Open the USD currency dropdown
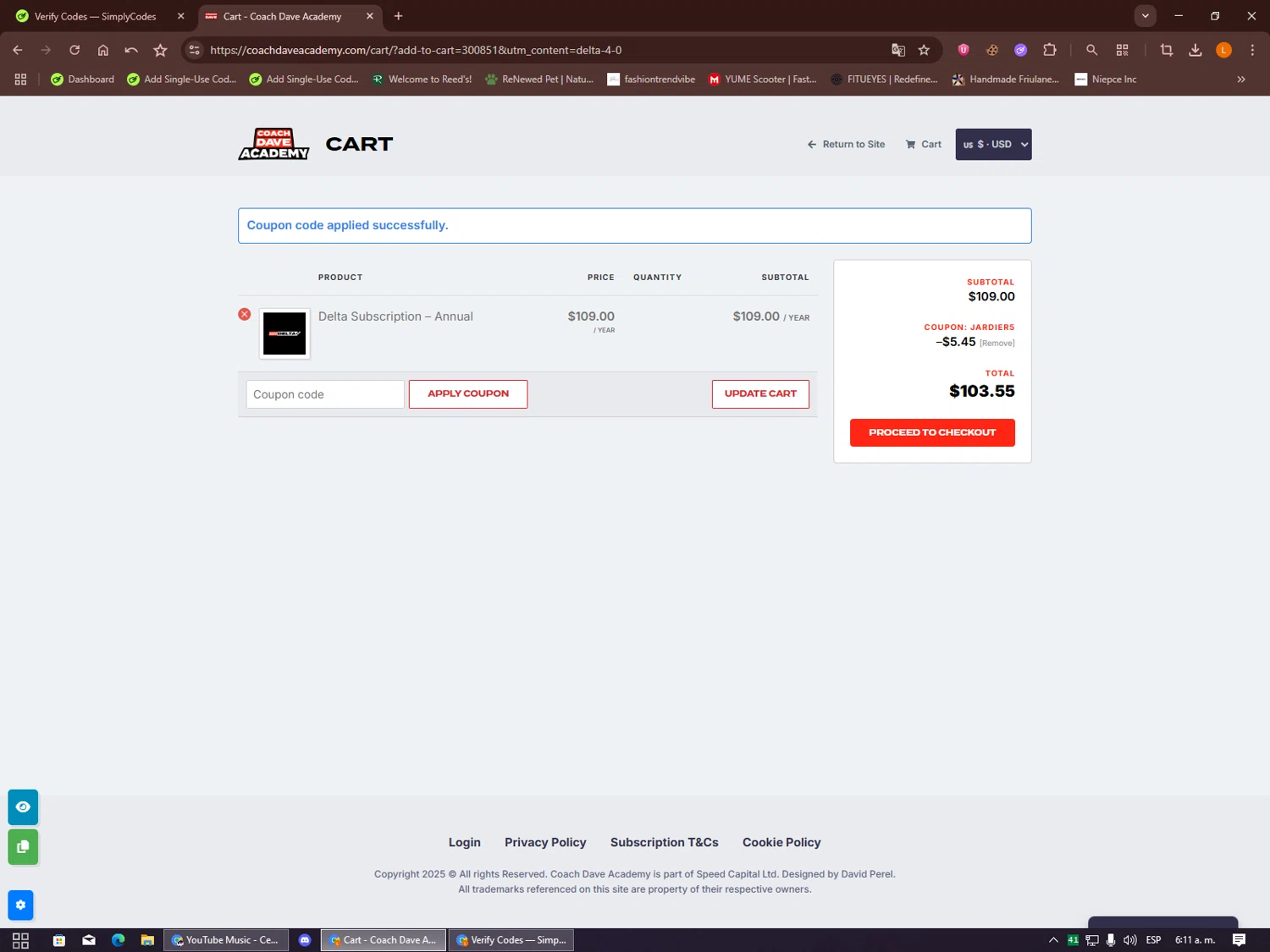Viewport: 1270px width, 952px height. coord(993,144)
